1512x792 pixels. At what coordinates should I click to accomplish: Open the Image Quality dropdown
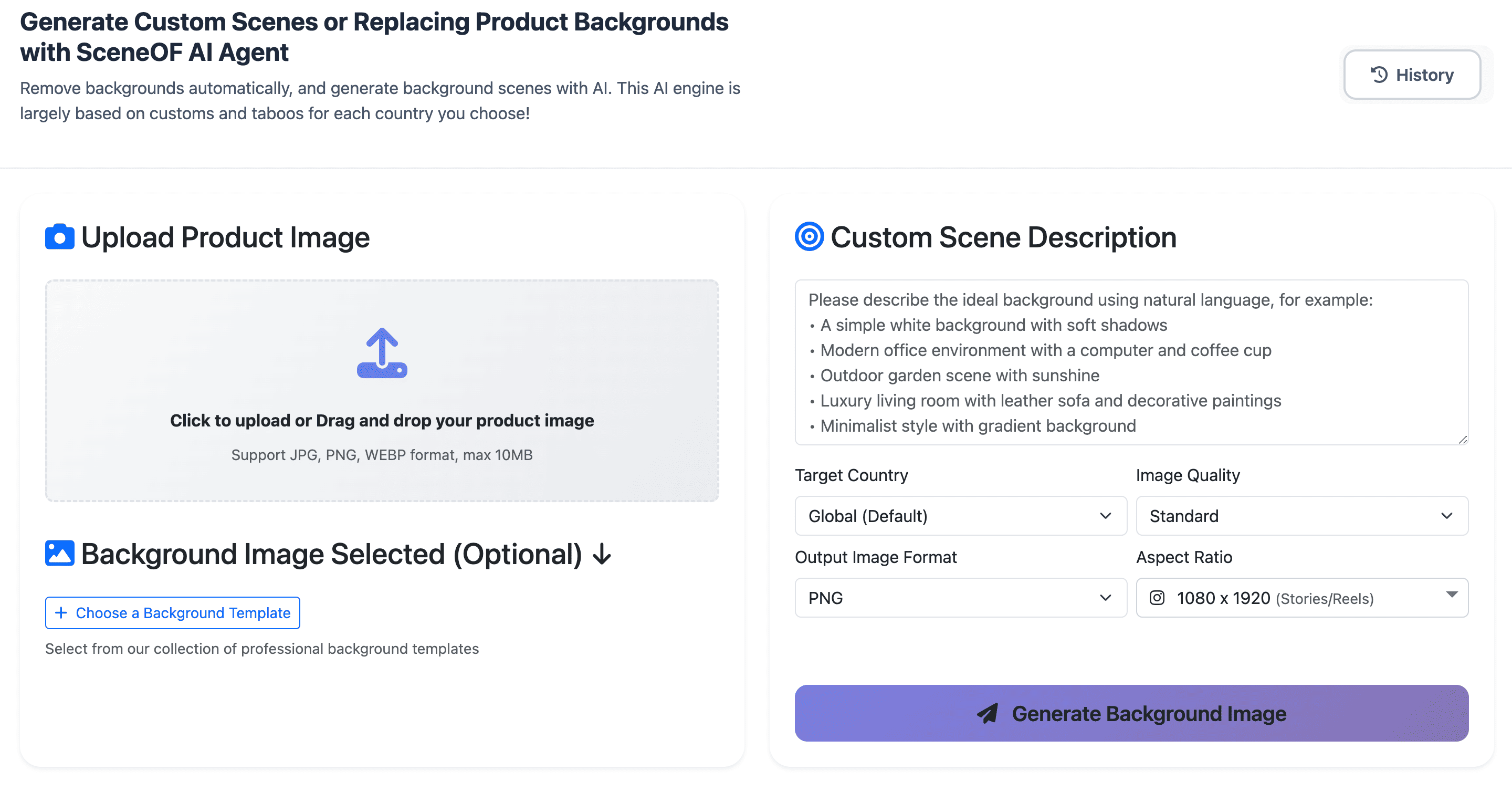1302,516
